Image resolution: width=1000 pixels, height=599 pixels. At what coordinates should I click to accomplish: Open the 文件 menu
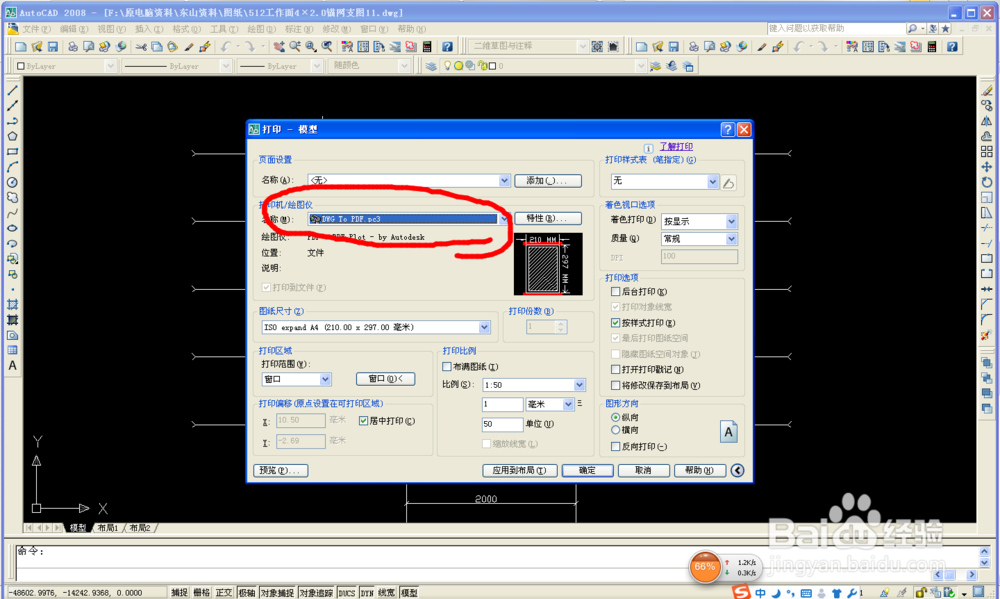[36, 29]
